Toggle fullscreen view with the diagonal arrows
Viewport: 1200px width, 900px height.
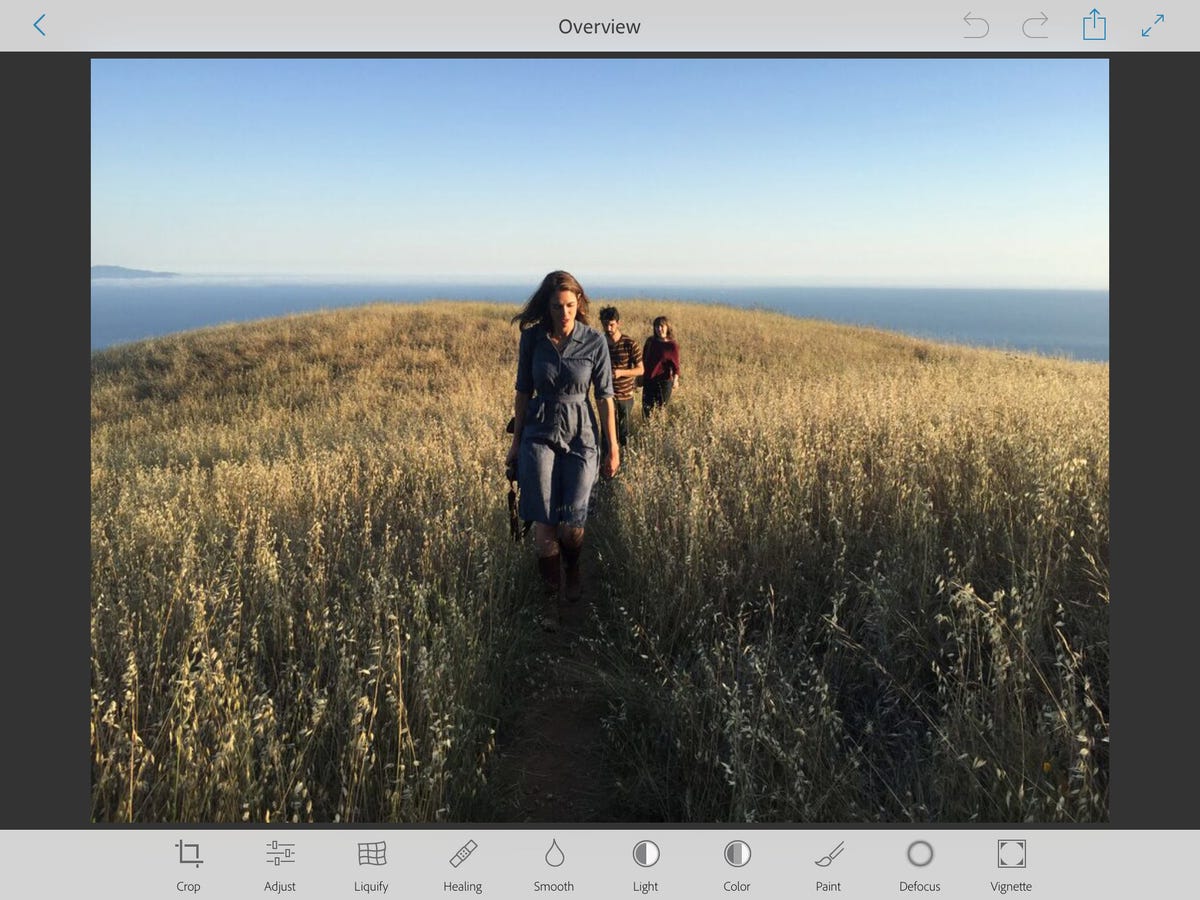[x=1152, y=26]
